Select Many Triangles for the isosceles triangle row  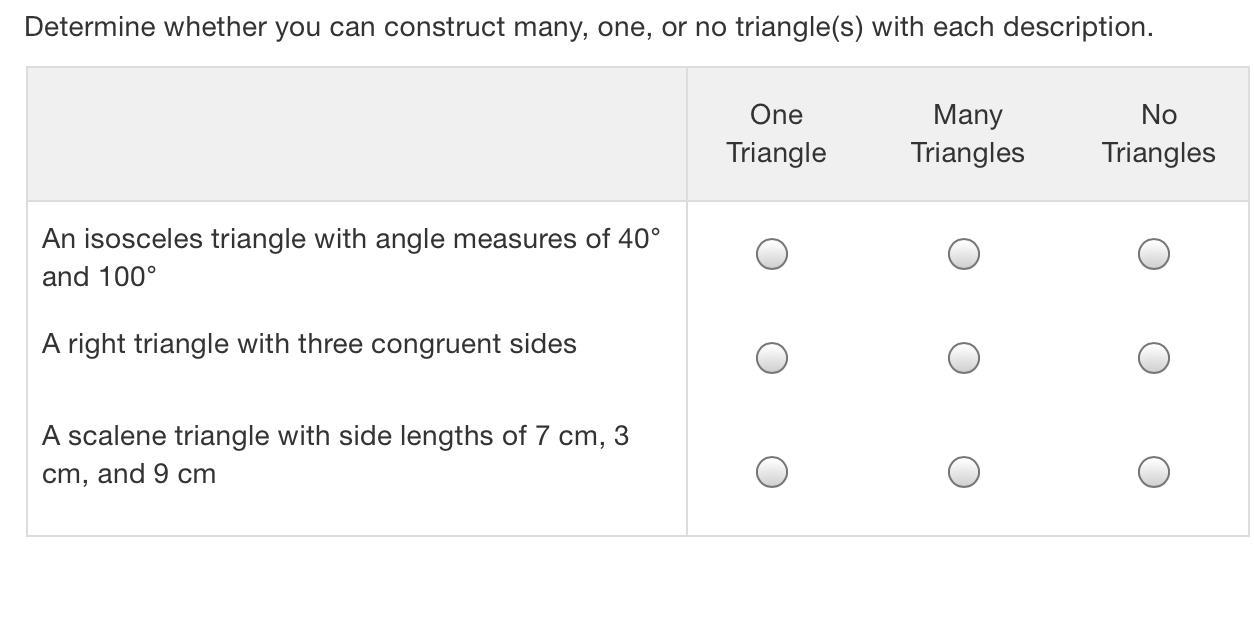pyautogui.click(x=963, y=254)
